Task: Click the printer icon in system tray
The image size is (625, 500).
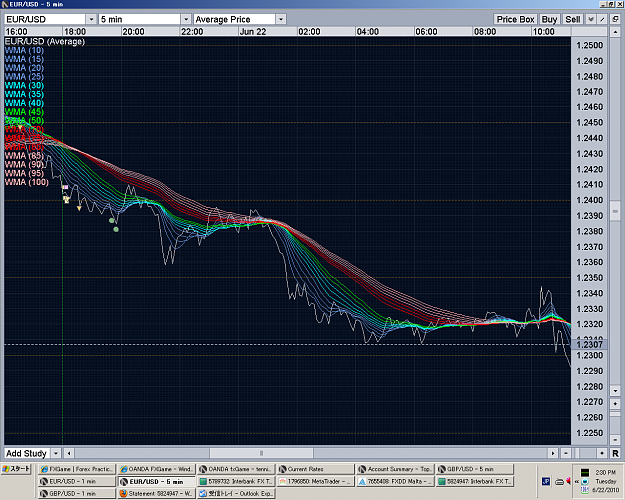Action: pyautogui.click(x=559, y=482)
